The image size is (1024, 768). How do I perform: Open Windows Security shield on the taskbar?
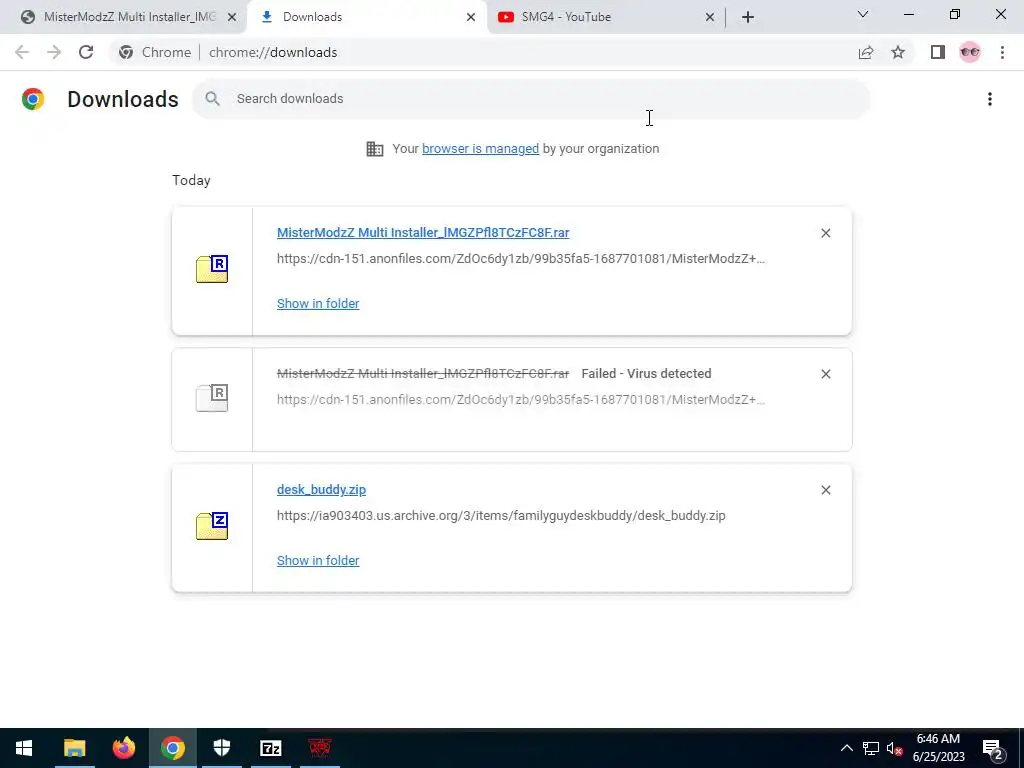point(222,748)
